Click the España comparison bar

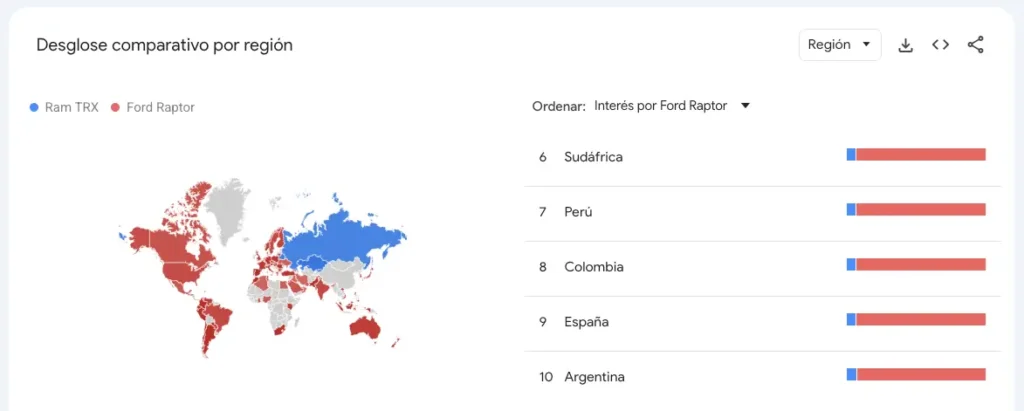916,319
